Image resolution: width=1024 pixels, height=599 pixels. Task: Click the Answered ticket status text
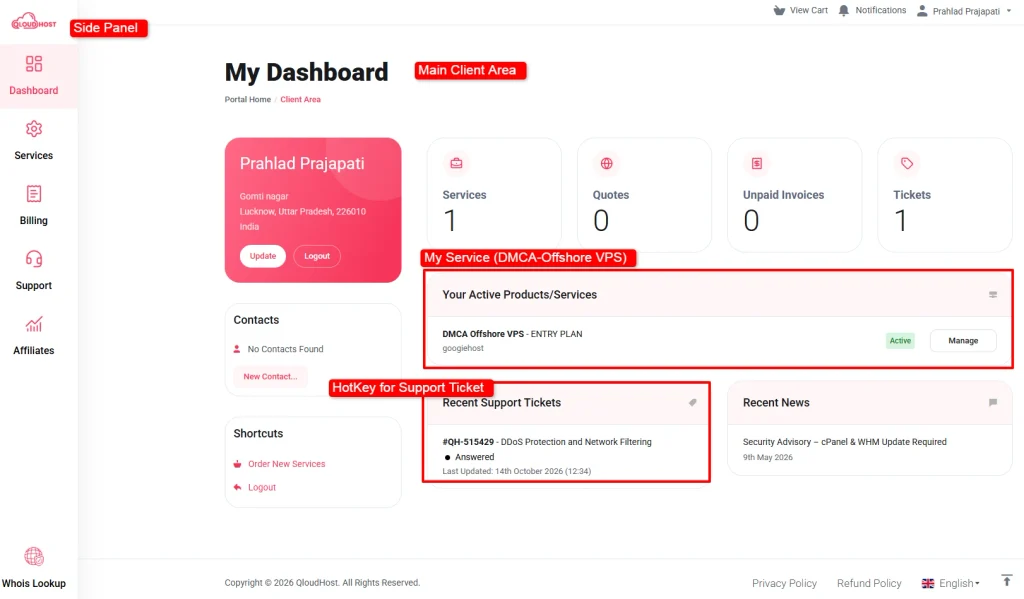click(x=474, y=457)
